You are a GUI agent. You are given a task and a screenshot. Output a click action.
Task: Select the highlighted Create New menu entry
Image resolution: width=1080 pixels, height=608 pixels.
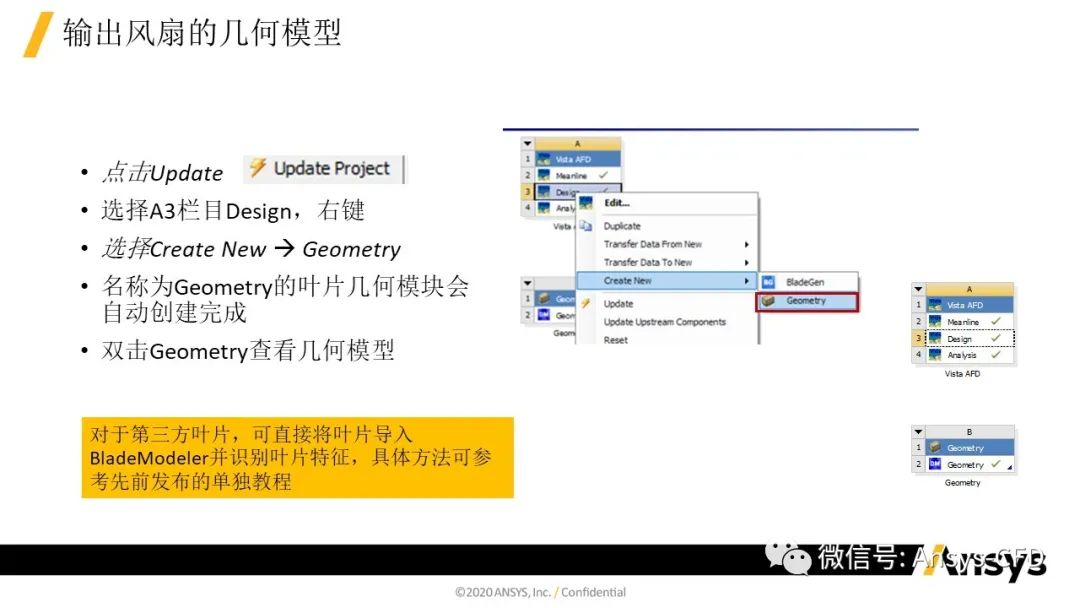pos(666,281)
